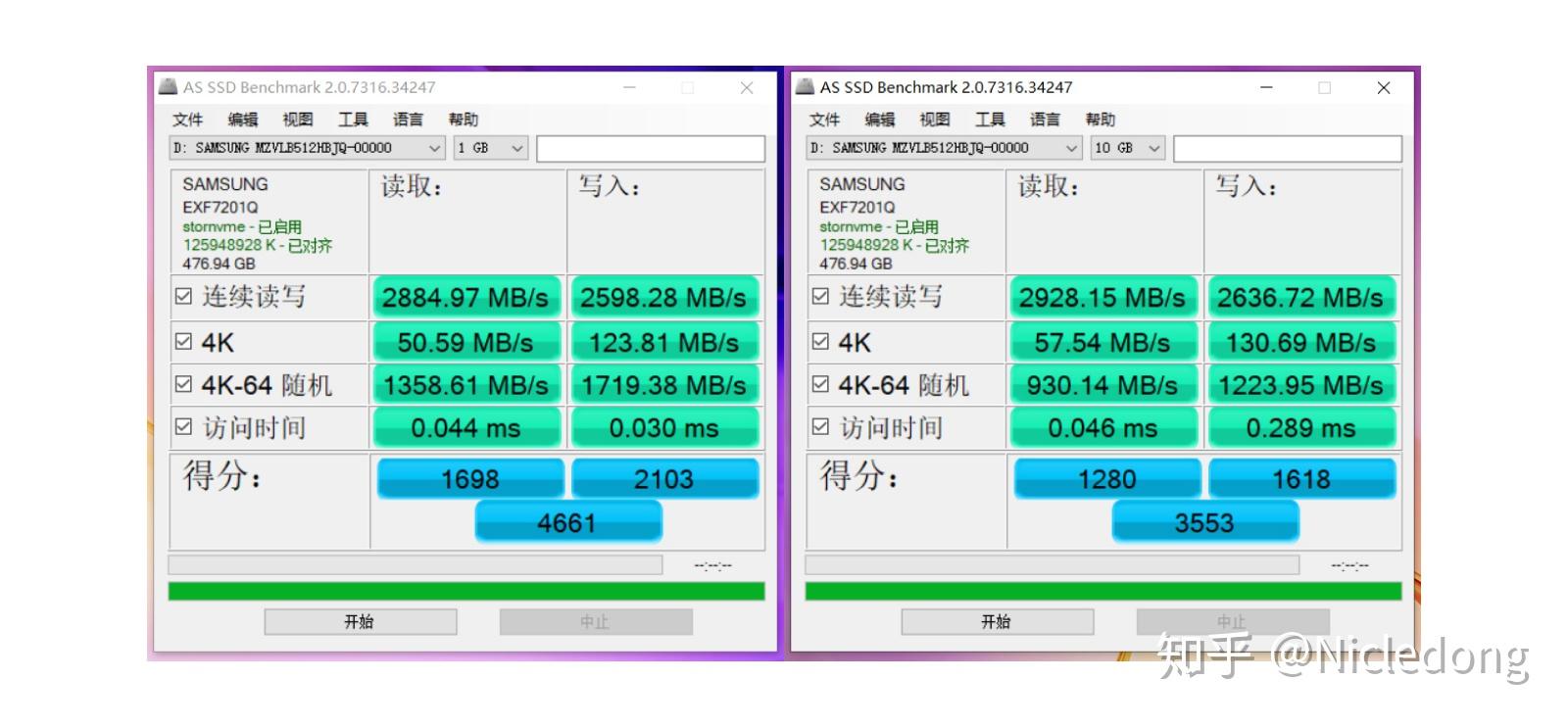This screenshot has height=728, width=1568.
Task: Open 帮助 menu in left window
Action: (x=464, y=120)
